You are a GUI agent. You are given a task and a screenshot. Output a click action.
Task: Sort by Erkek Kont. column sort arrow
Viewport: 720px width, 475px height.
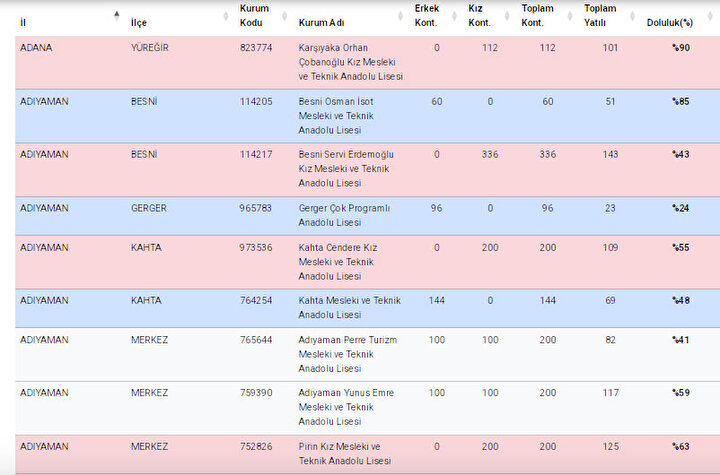(454, 16)
